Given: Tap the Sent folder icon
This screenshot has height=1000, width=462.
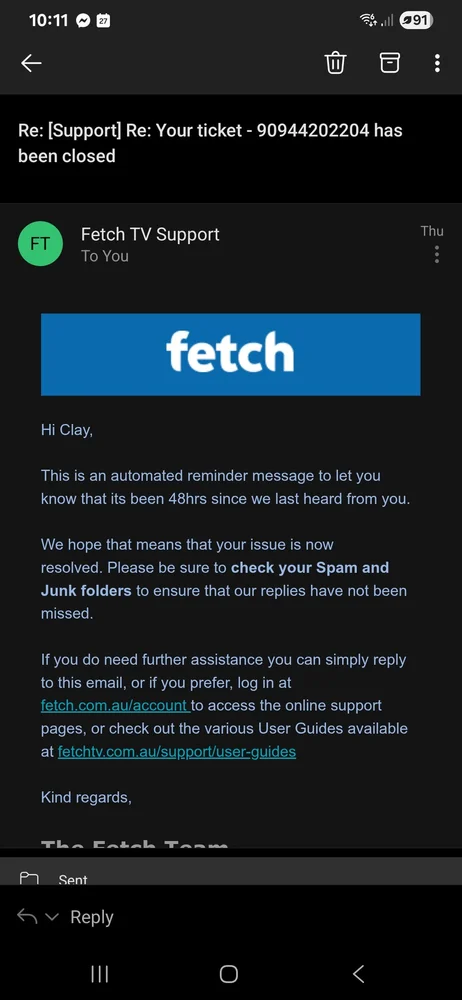Looking at the screenshot, I should pyautogui.click(x=29, y=878).
